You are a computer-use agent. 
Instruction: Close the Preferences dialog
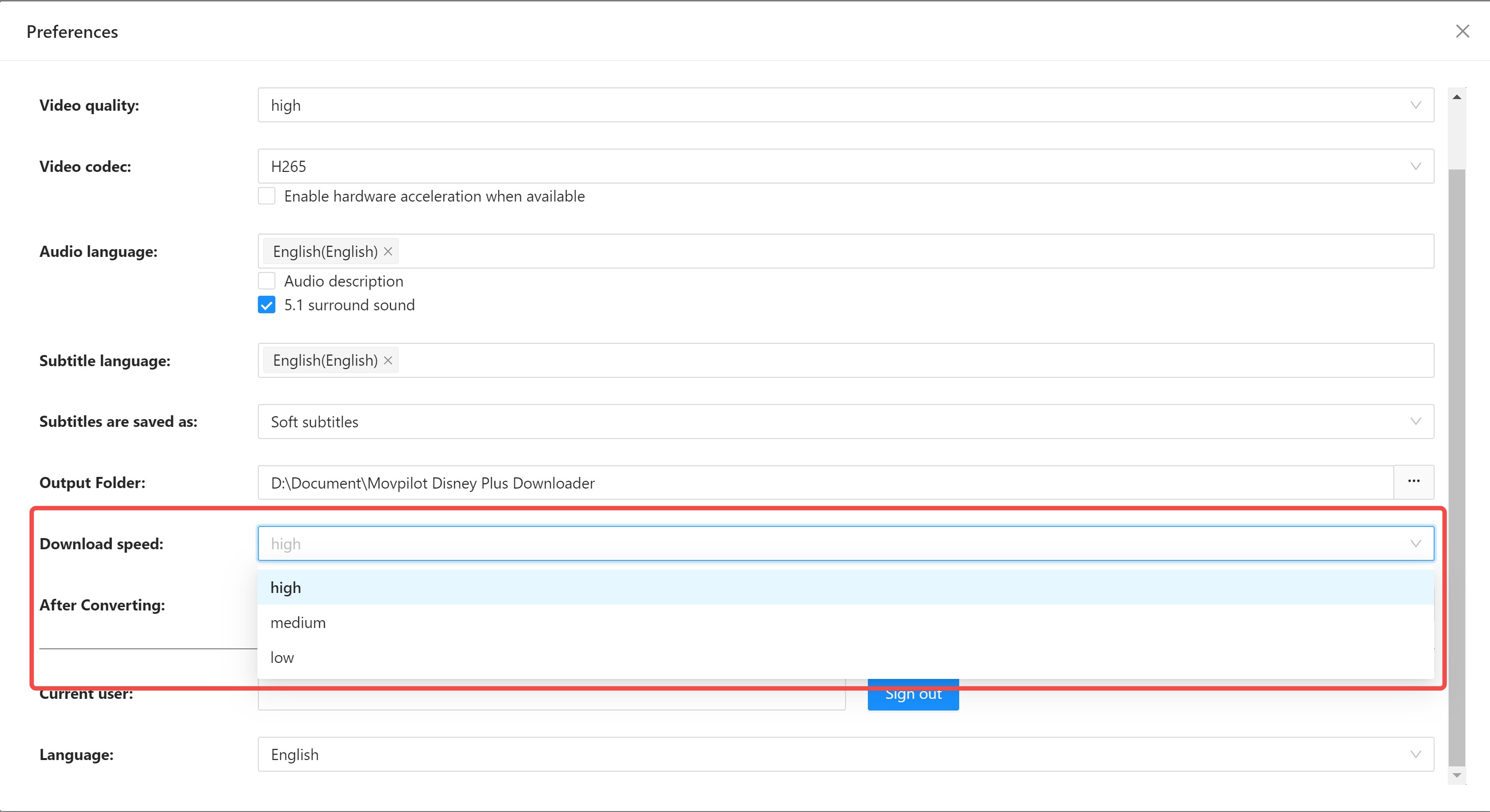[1462, 31]
